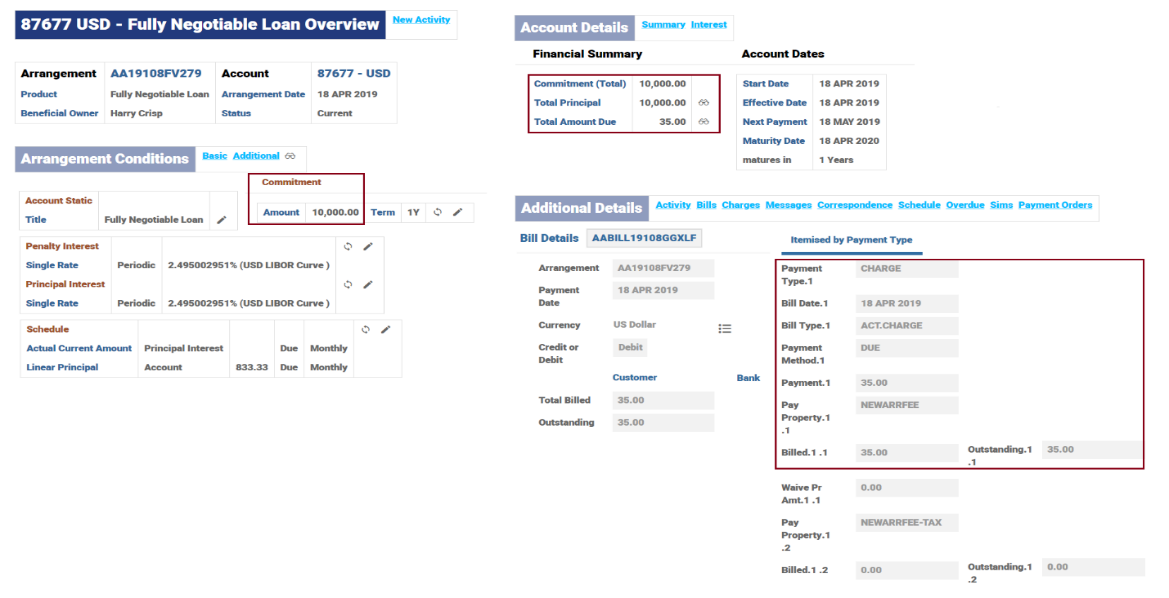Select the Interest tab in Account Details

(x=708, y=25)
